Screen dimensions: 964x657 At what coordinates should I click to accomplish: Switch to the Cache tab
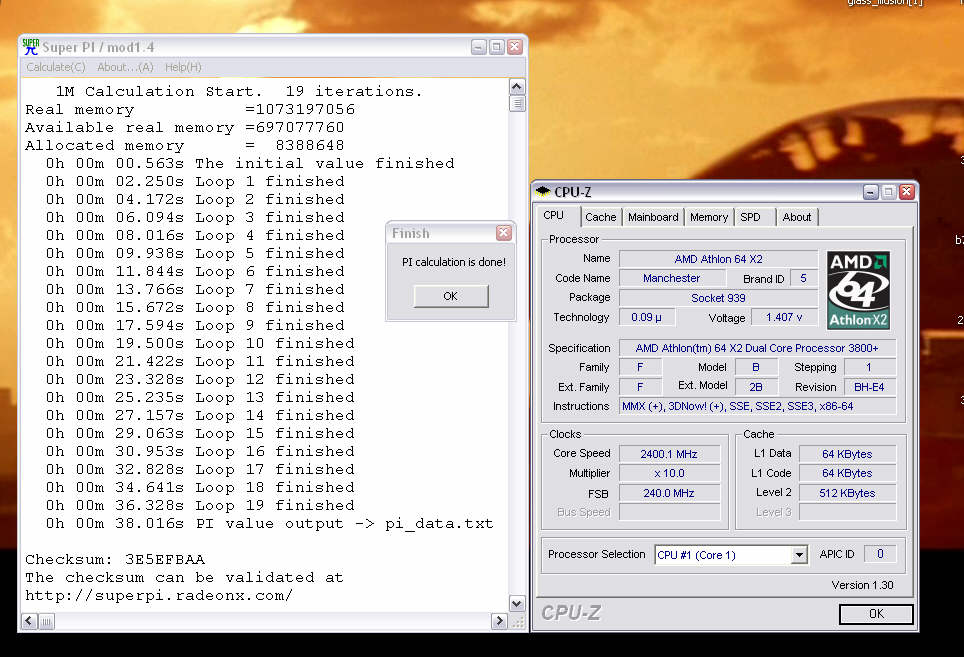pos(601,217)
